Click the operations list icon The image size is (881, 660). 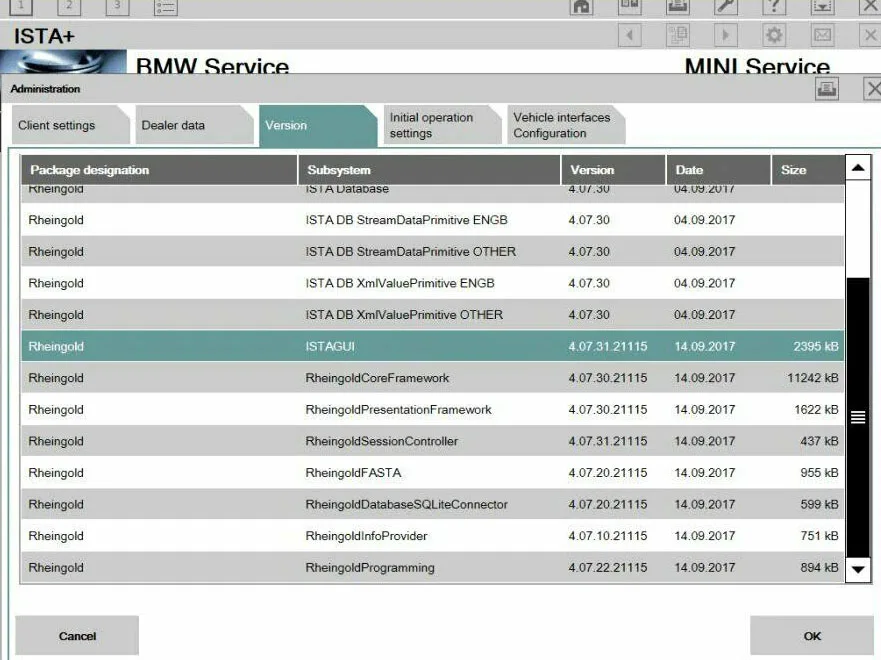pyautogui.click(x=166, y=7)
